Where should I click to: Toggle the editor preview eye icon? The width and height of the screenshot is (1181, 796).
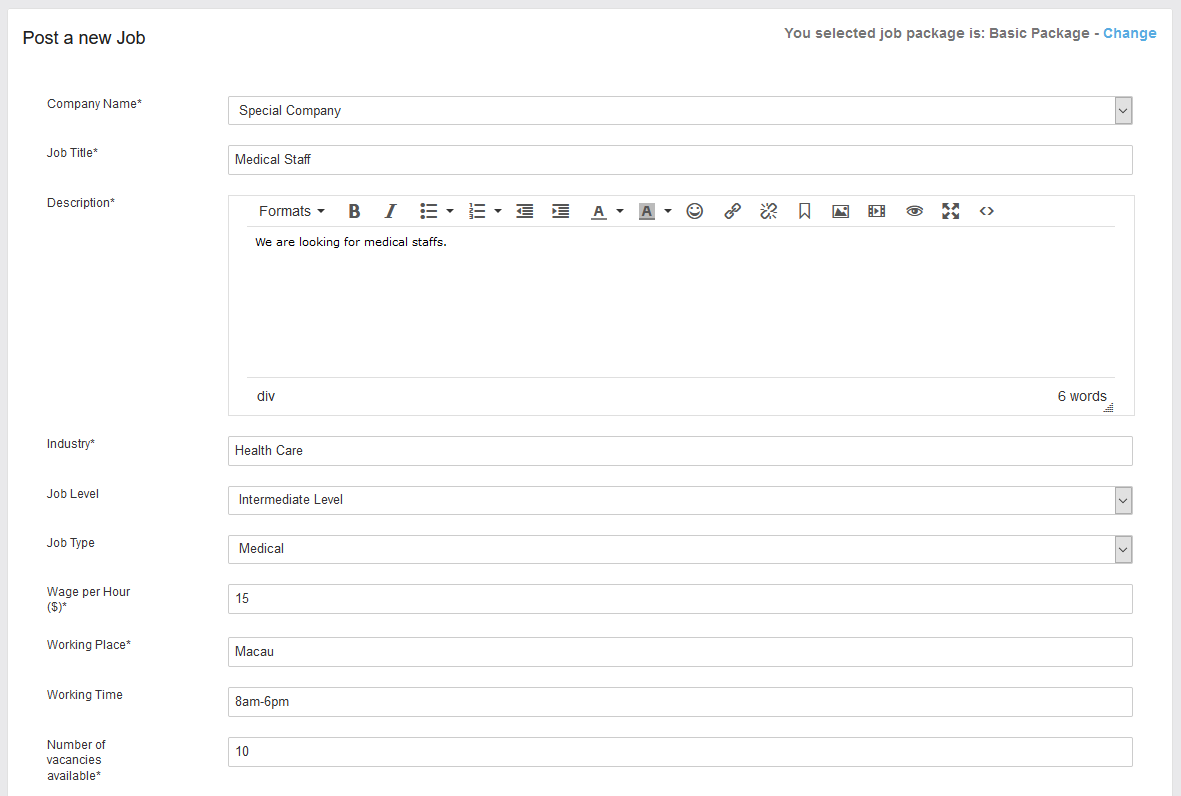tap(914, 211)
